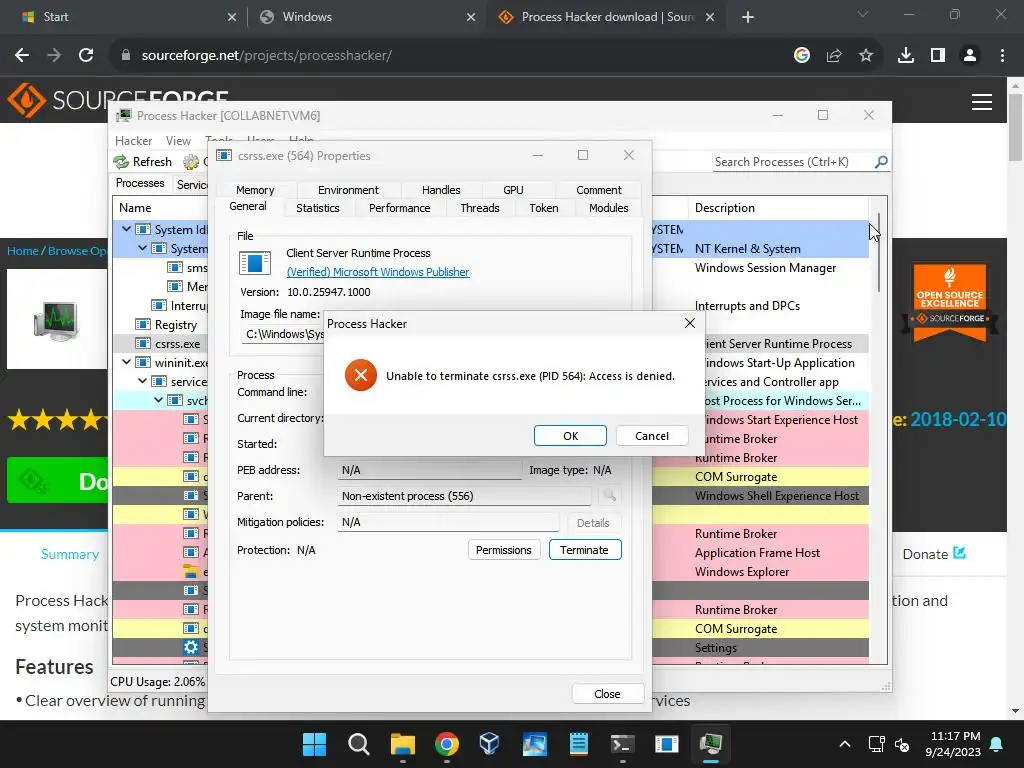1024x768 pixels.
Task: Open the Permissions button in properties
Action: click(504, 550)
